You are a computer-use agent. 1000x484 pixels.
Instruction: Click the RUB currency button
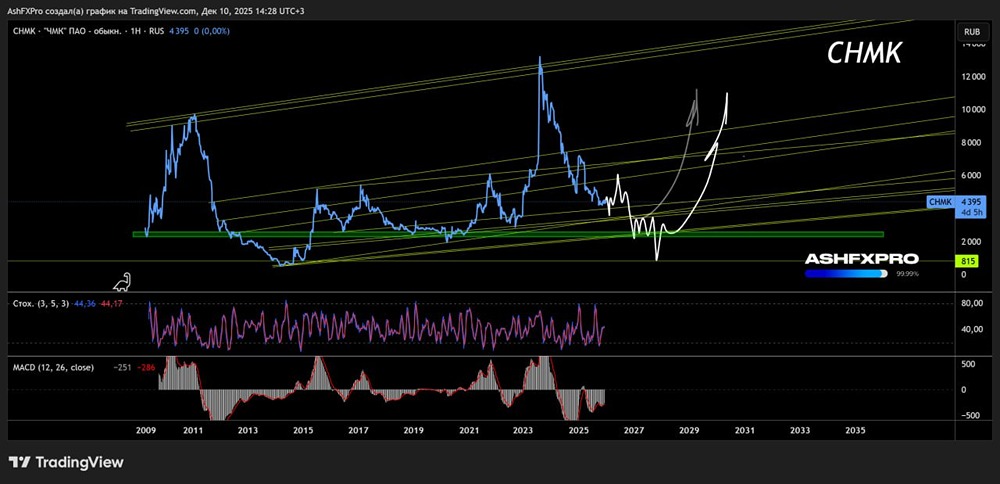(971, 31)
